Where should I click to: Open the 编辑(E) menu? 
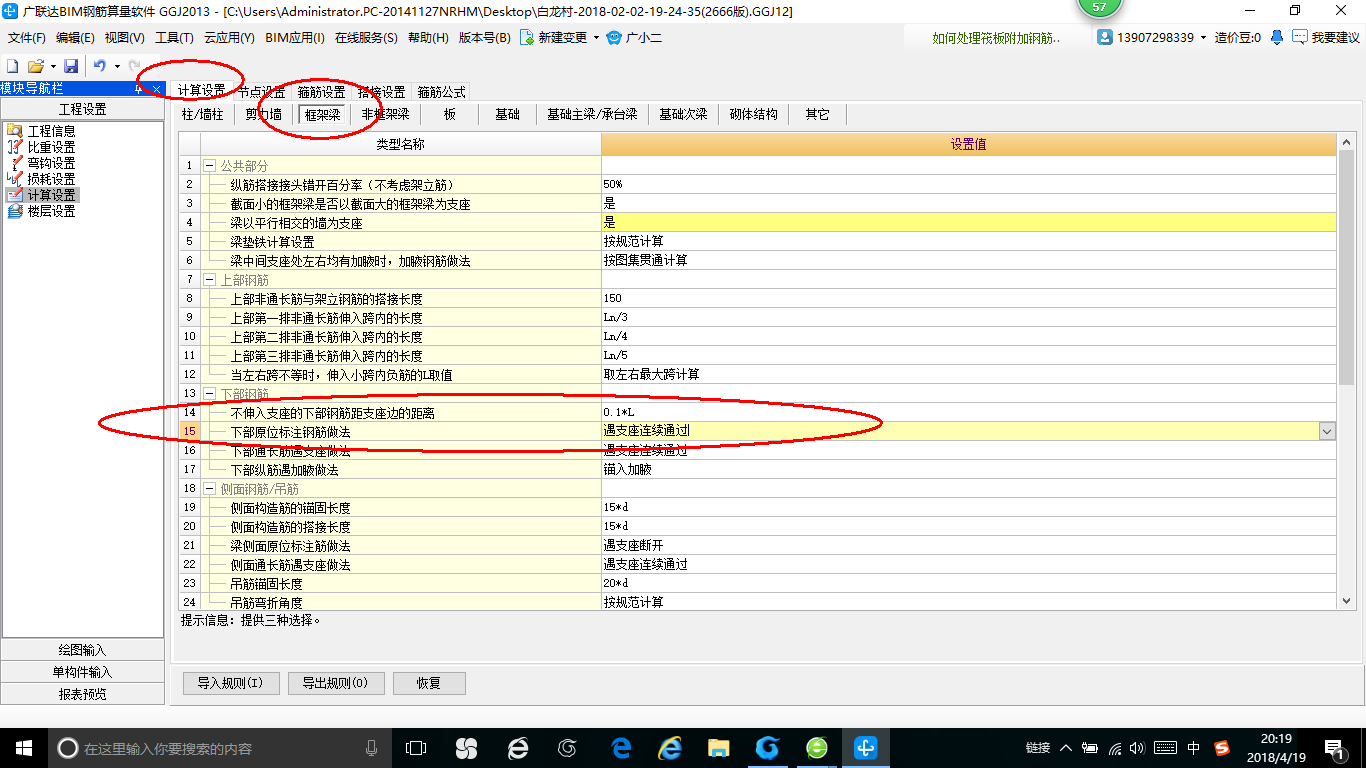[x=75, y=38]
